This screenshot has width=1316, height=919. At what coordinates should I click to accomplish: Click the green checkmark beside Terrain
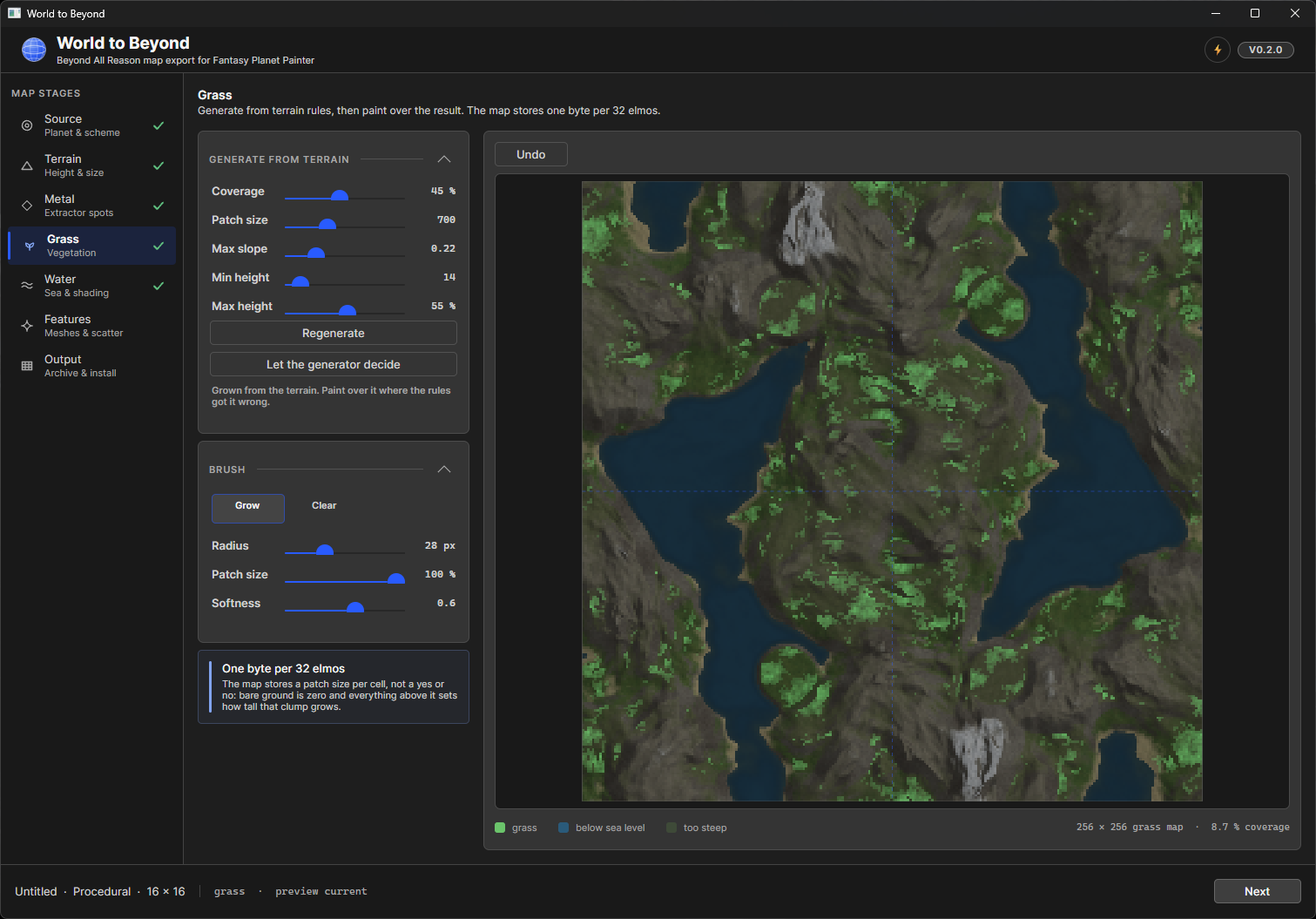159,166
